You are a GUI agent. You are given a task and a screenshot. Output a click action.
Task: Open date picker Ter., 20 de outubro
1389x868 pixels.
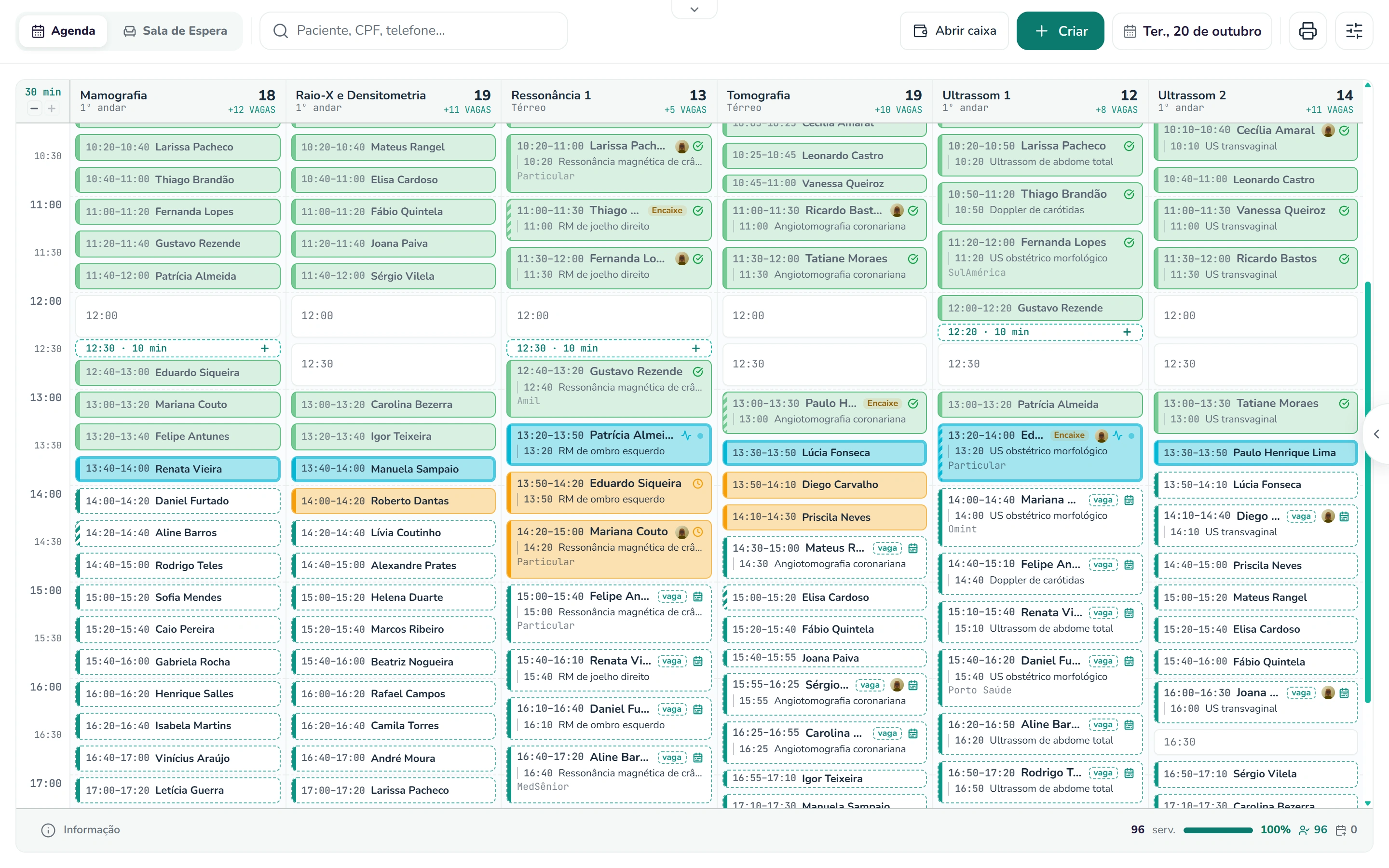click(1192, 31)
